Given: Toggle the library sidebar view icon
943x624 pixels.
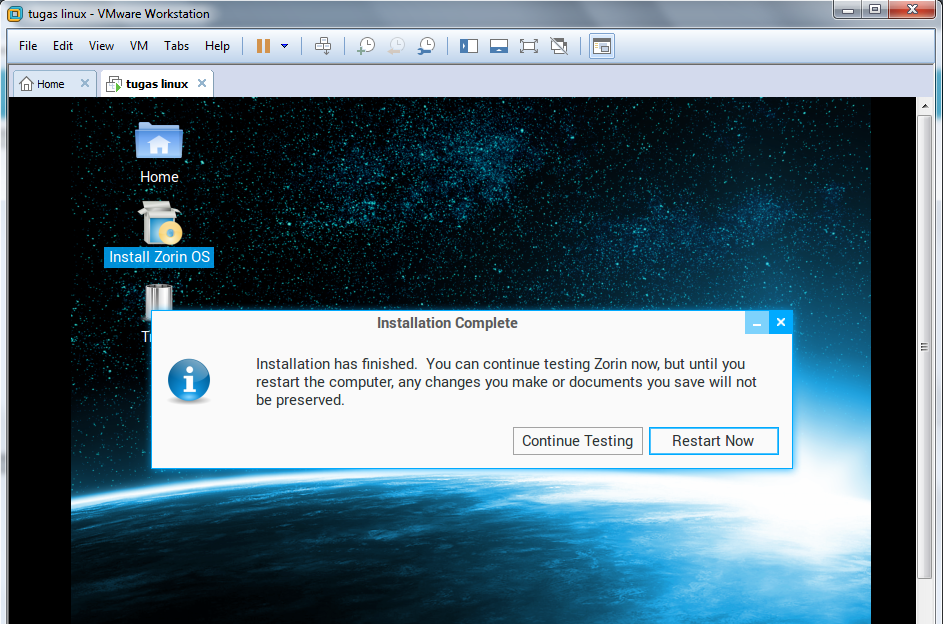Looking at the screenshot, I should (x=468, y=46).
